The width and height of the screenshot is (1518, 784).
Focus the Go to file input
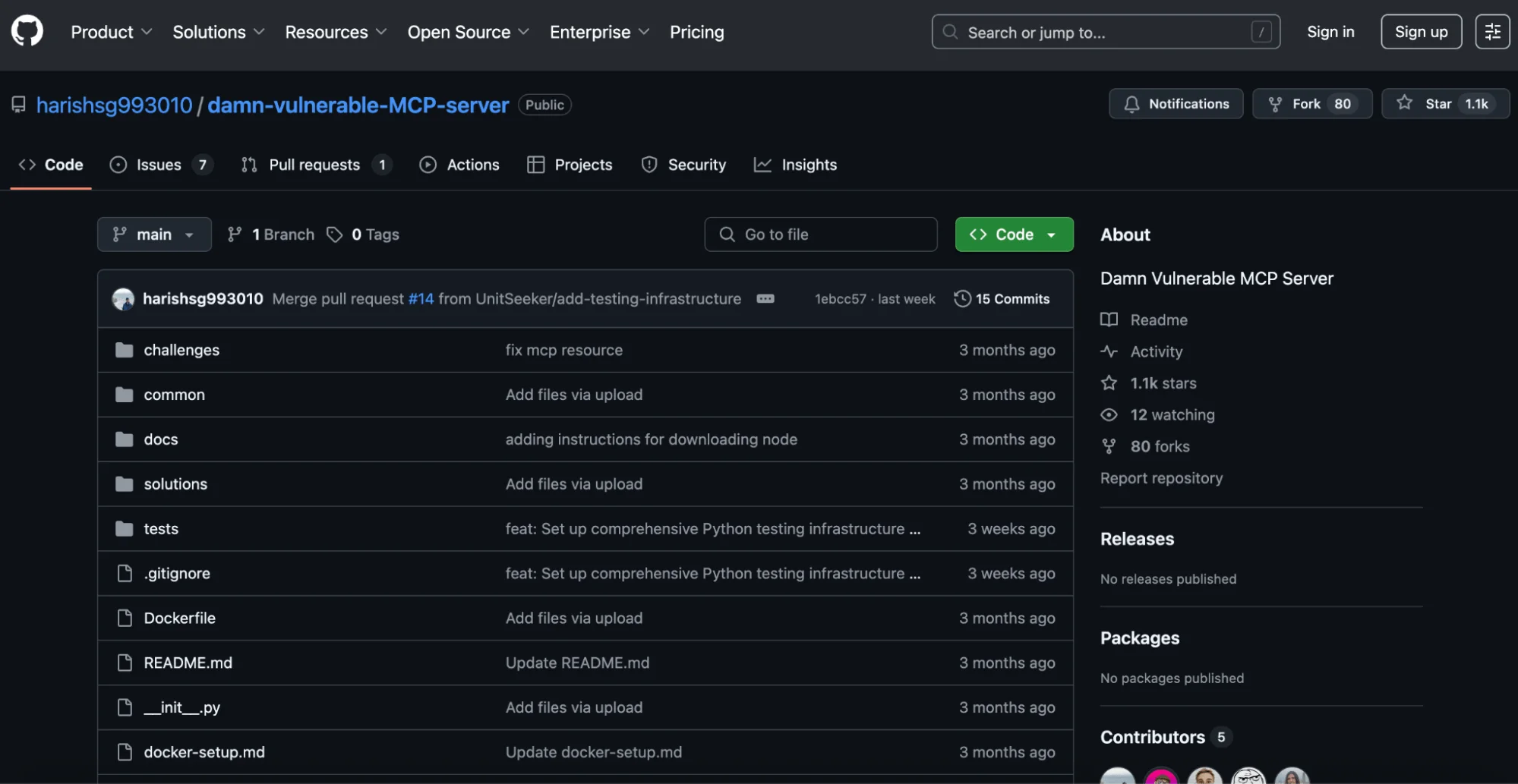821,235
